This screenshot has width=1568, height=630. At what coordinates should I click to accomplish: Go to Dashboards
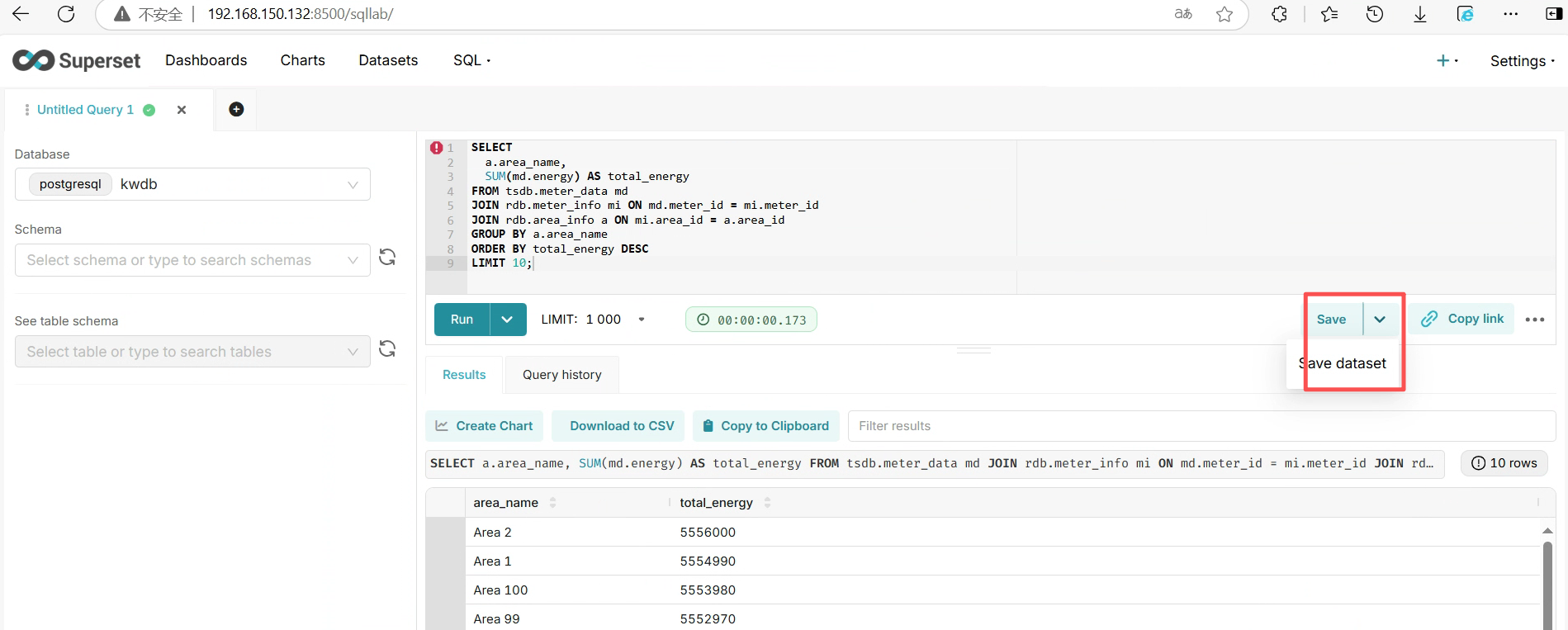pos(206,60)
